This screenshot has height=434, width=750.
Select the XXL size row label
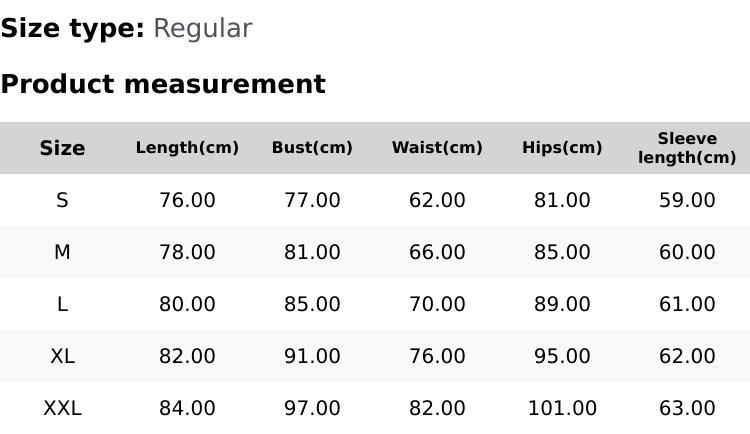tap(62, 409)
